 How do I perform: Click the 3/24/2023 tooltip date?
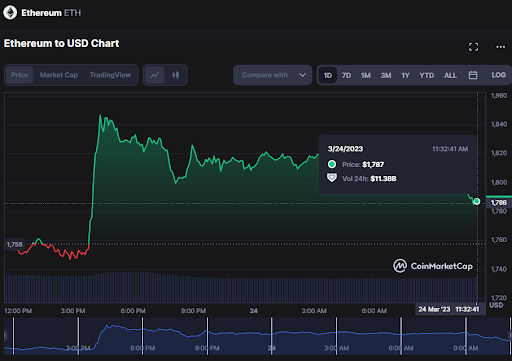(345, 149)
